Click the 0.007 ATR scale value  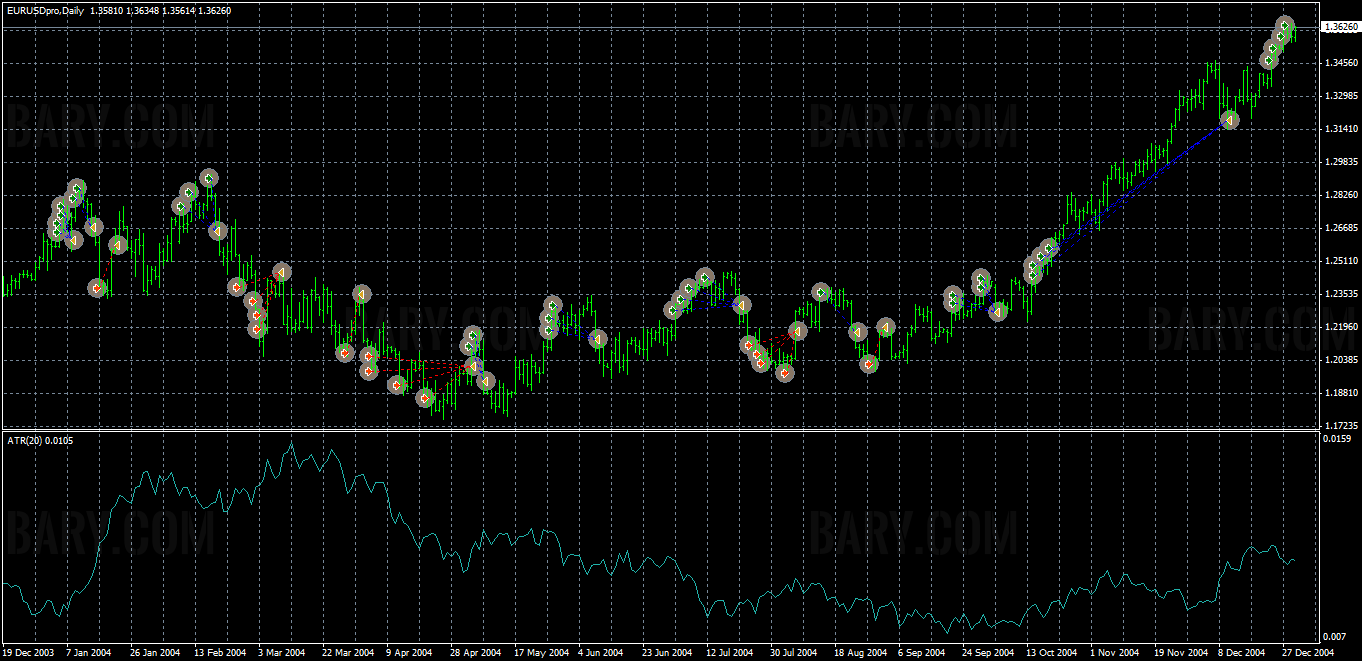click(x=1335, y=636)
